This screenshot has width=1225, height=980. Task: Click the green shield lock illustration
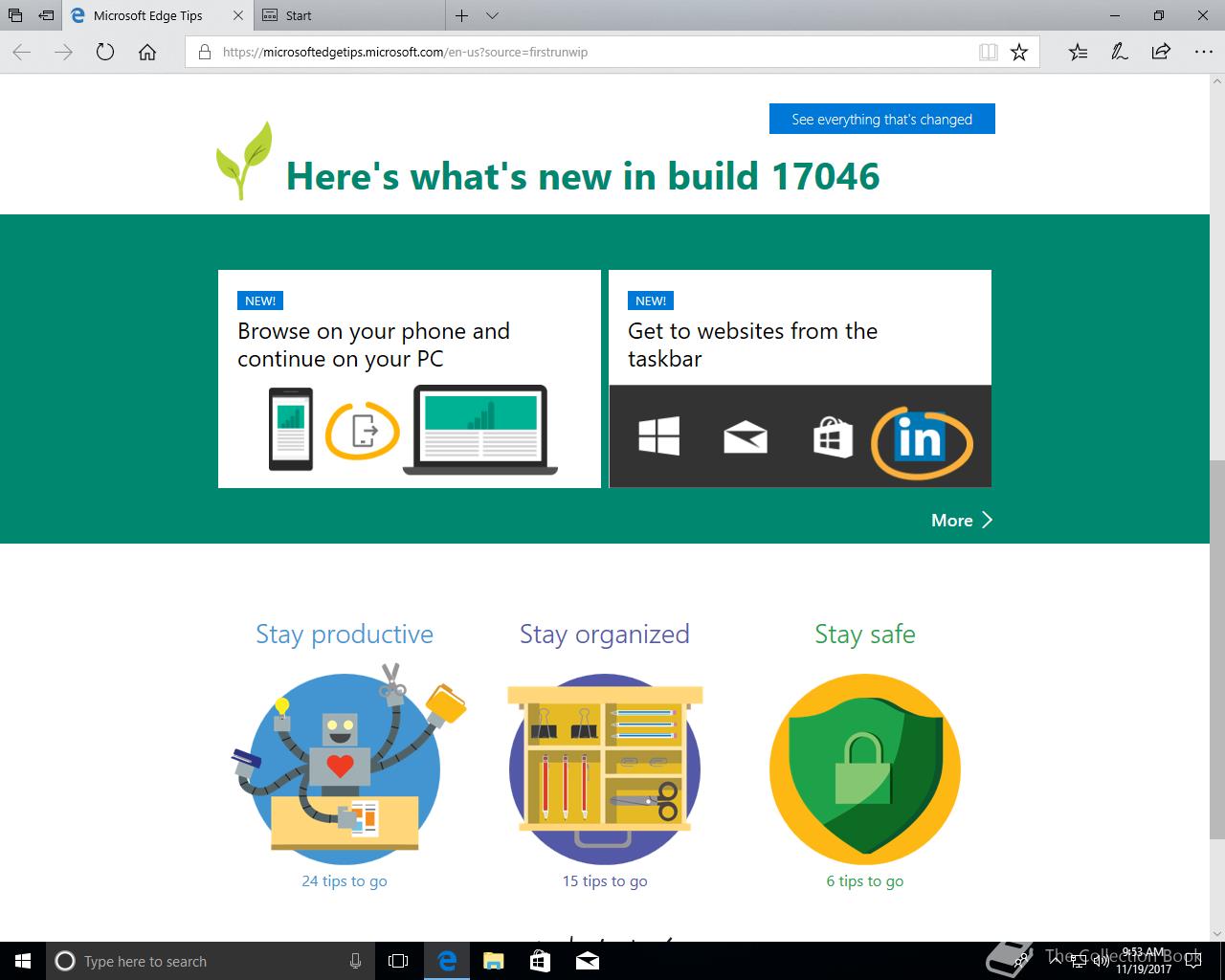click(x=865, y=769)
